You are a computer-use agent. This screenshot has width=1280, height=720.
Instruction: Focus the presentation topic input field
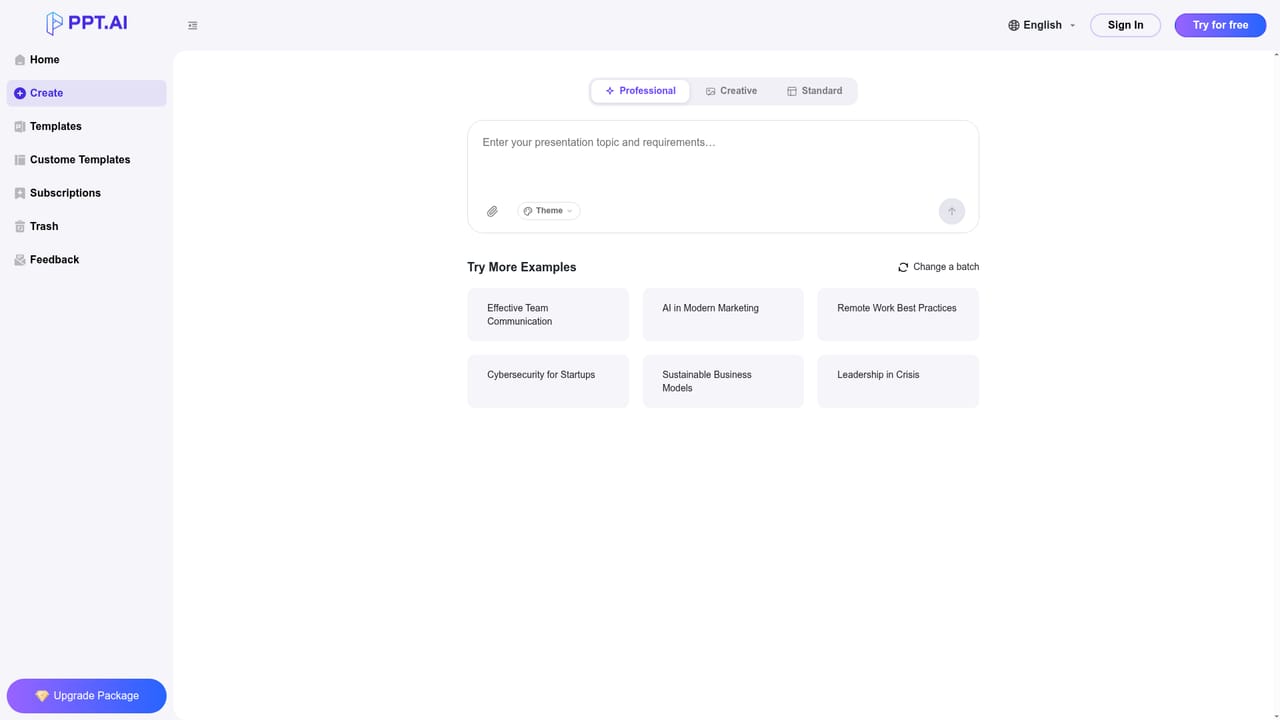(x=723, y=158)
